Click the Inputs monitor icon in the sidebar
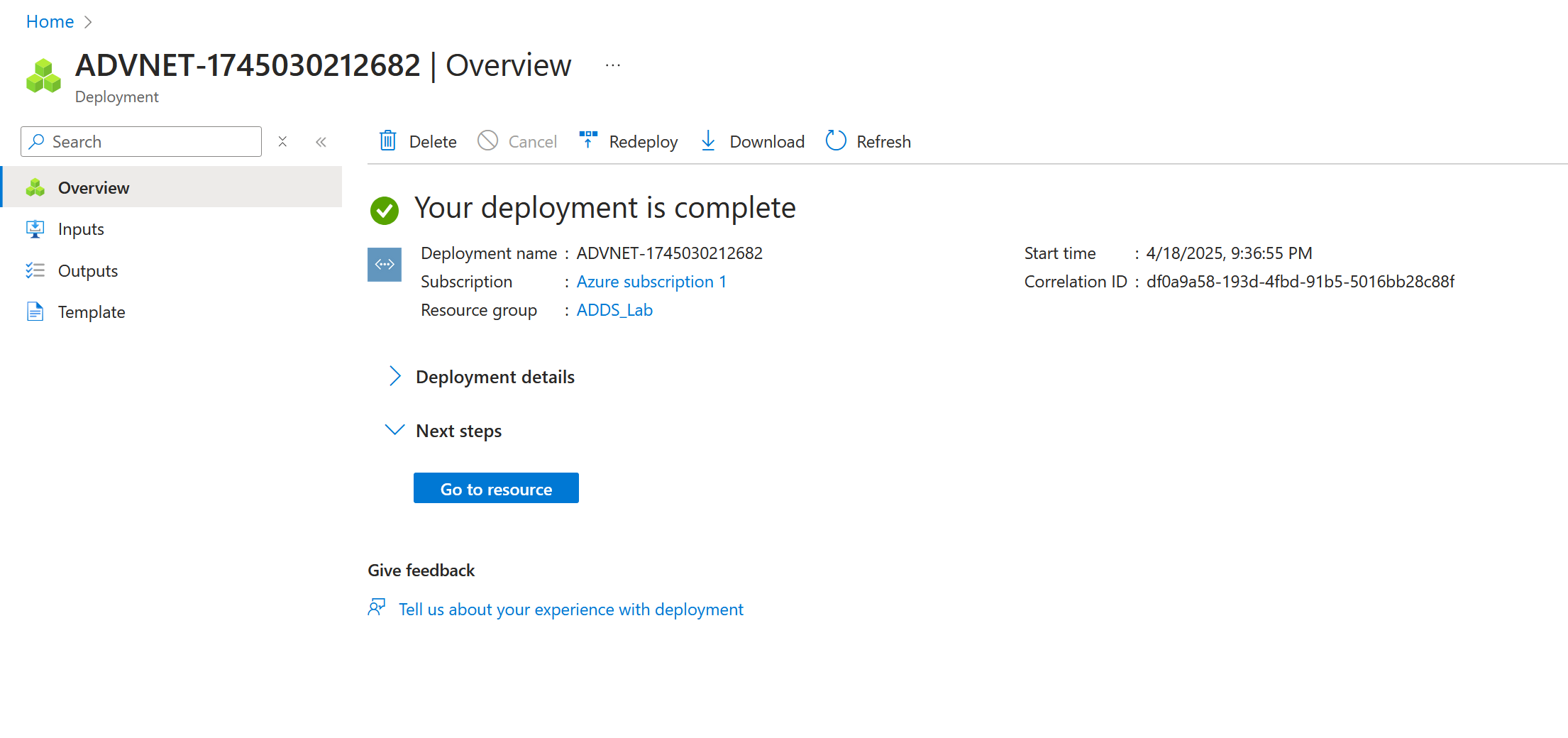 coord(35,228)
